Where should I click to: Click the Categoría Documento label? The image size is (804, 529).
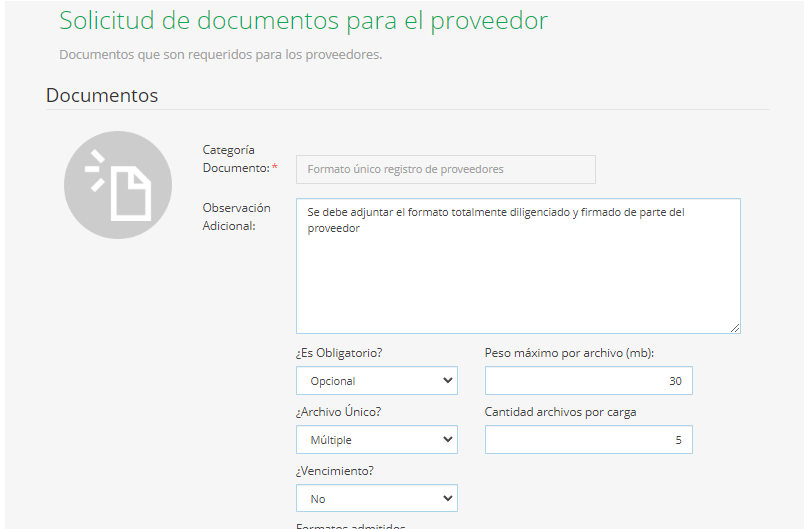[236, 159]
